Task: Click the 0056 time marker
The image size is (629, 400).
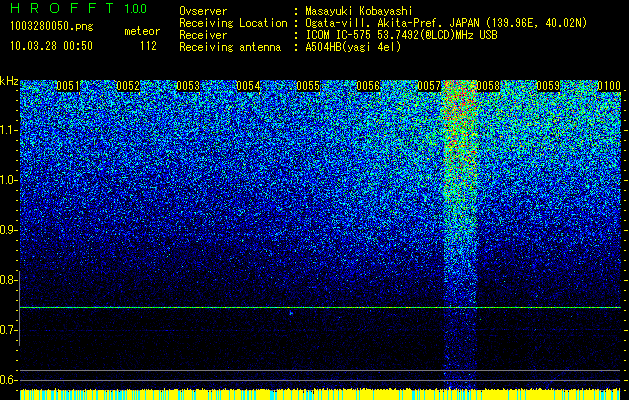Action: [368, 86]
